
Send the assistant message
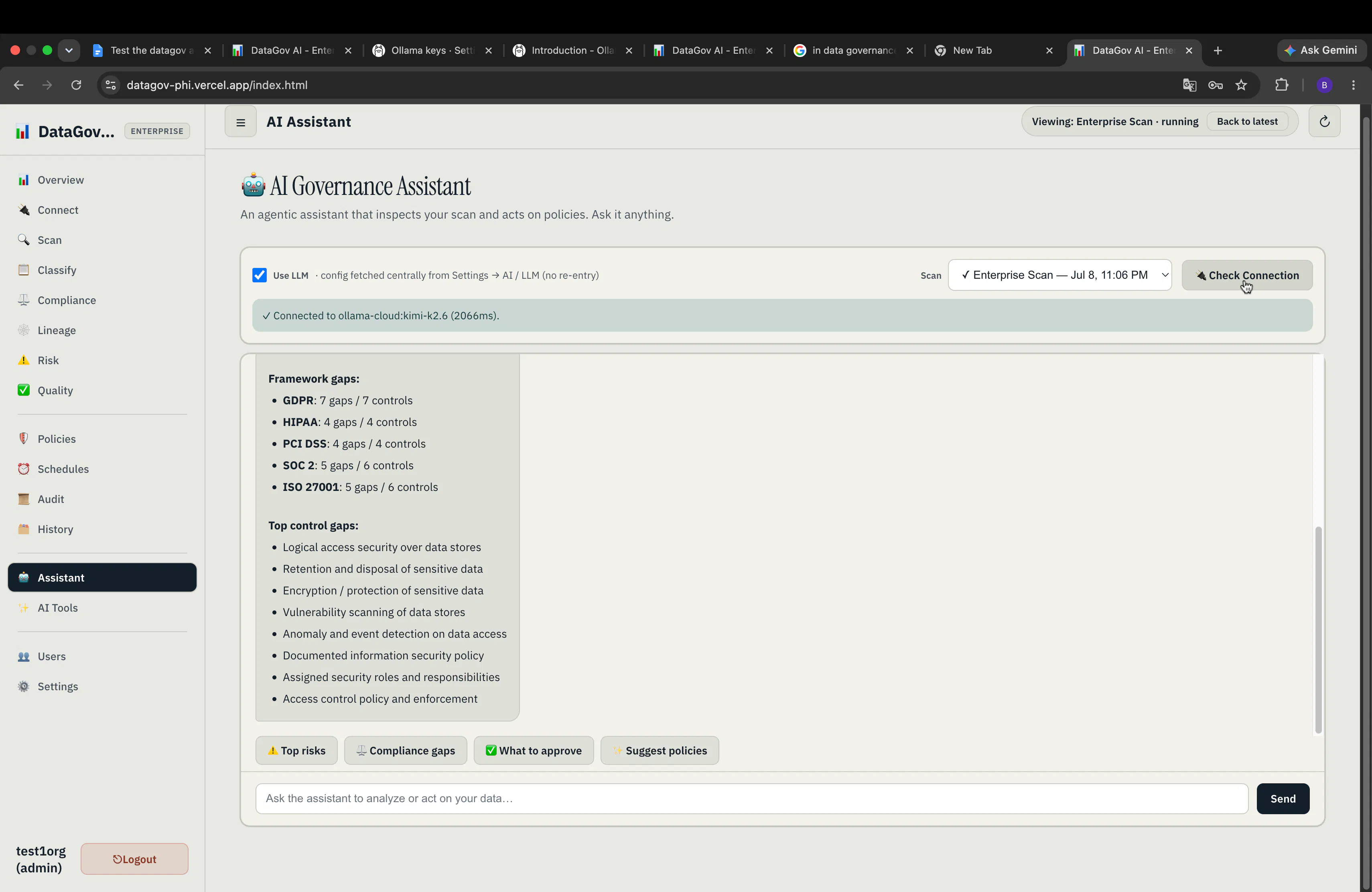tap(1283, 799)
